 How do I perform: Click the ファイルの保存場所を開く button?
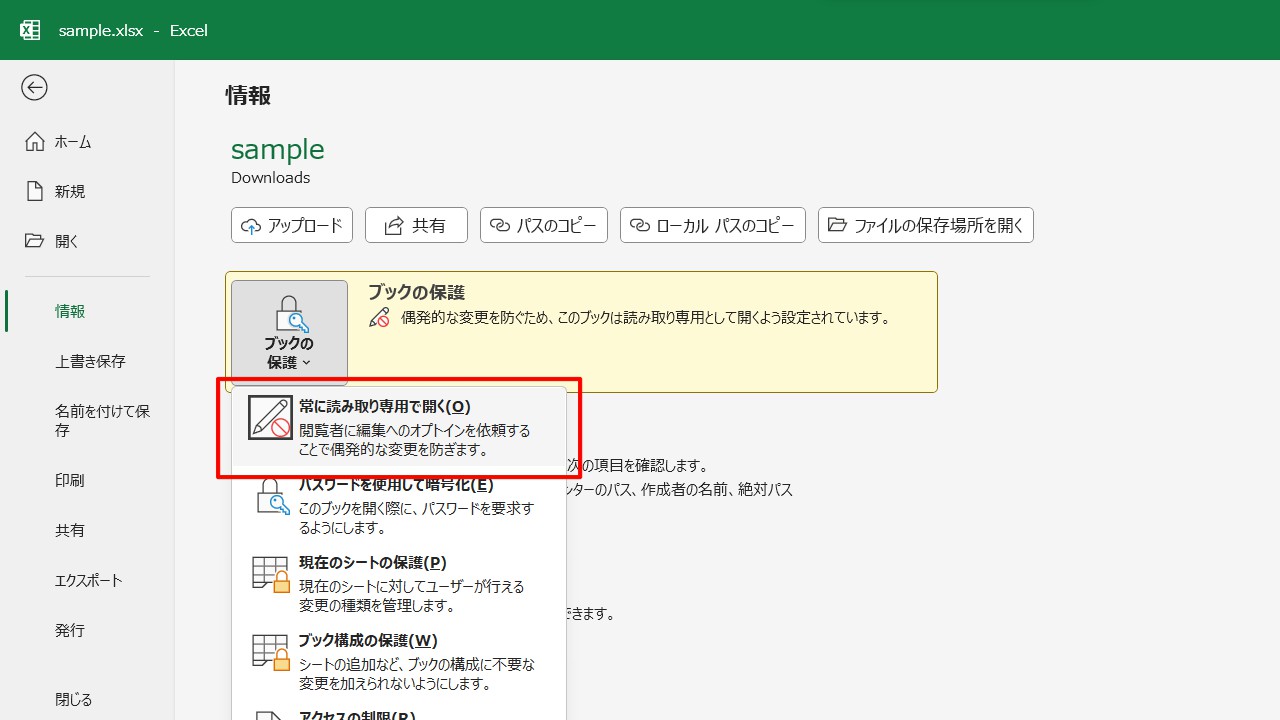tap(925, 225)
